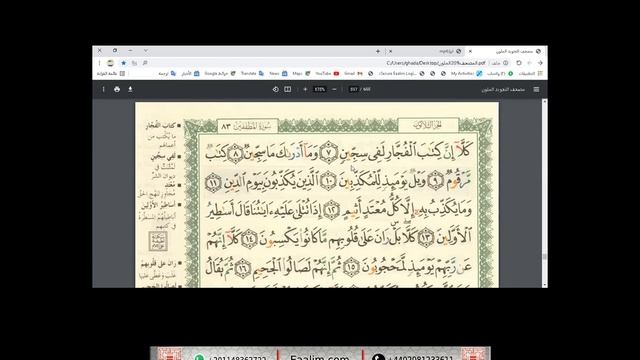This screenshot has width=640, height=360.
Task: Open the reading list قائمة القراءة
Action: point(111,73)
